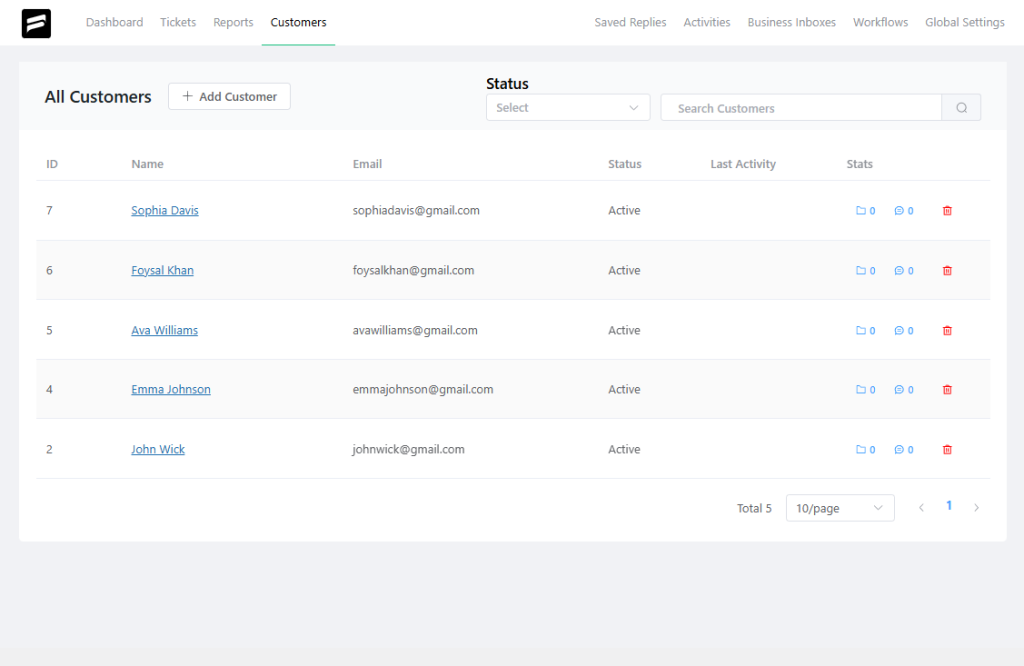View Foysal Khan responses chat count

click(904, 271)
